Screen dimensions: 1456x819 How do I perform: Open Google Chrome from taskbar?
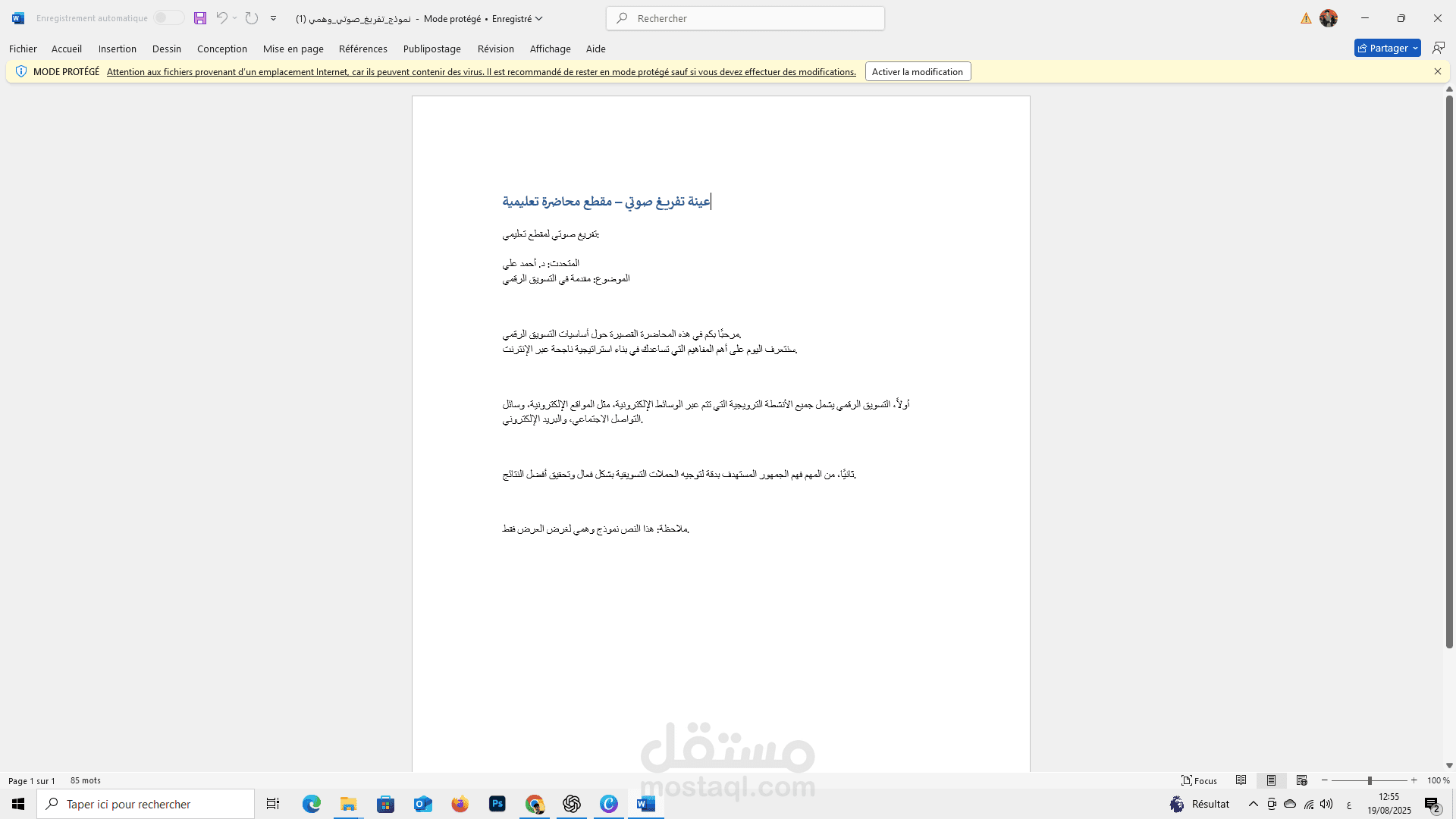point(535,804)
